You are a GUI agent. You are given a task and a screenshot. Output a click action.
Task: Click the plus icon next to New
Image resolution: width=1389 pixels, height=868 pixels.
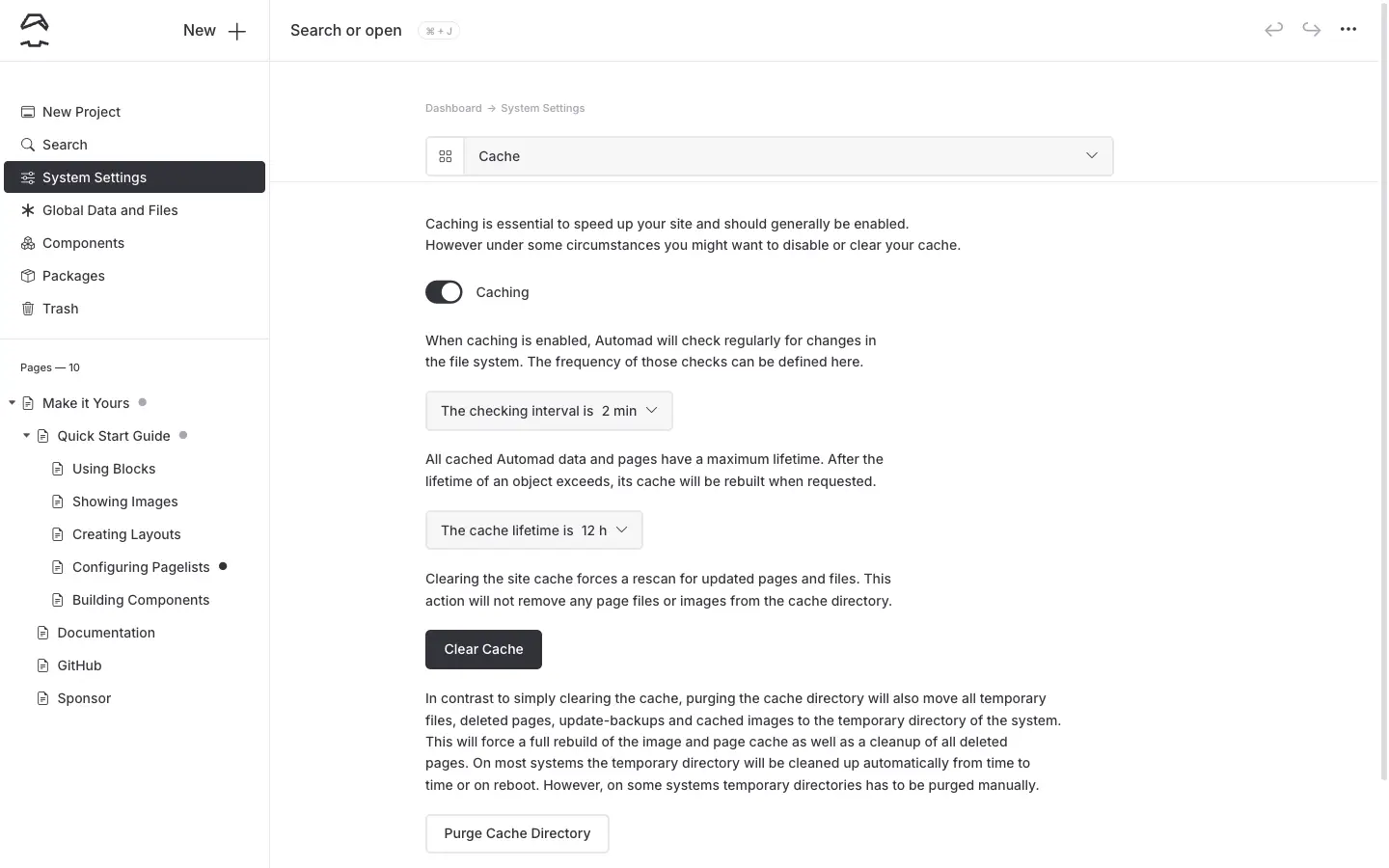click(237, 31)
